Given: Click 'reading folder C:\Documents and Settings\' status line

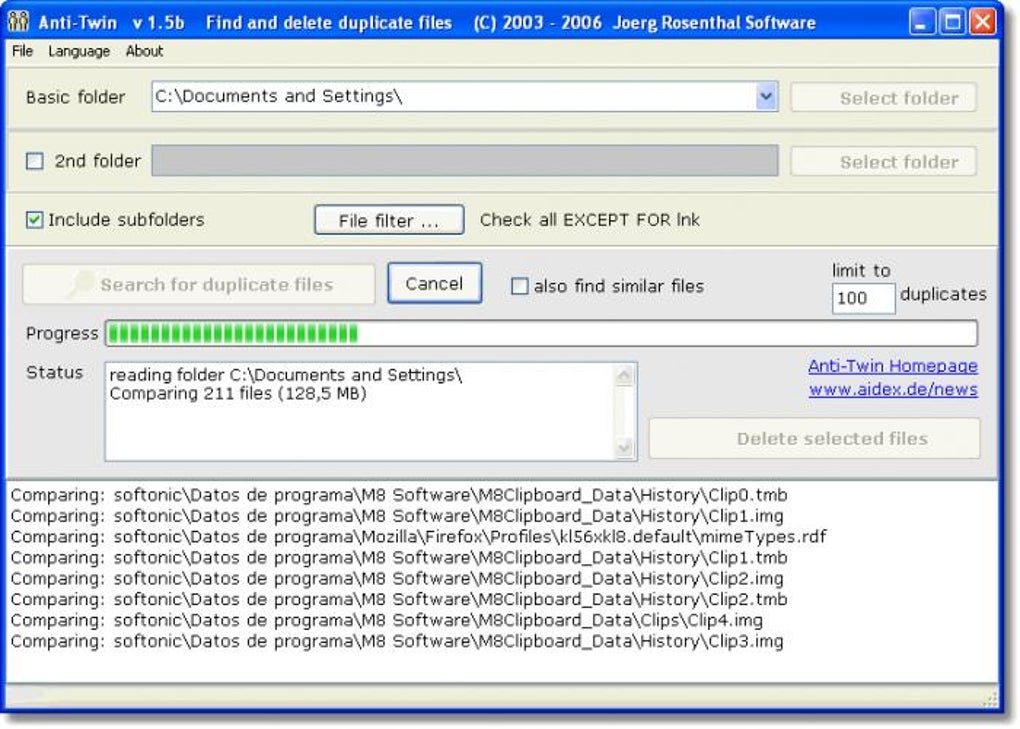Looking at the screenshot, I should tap(286, 375).
